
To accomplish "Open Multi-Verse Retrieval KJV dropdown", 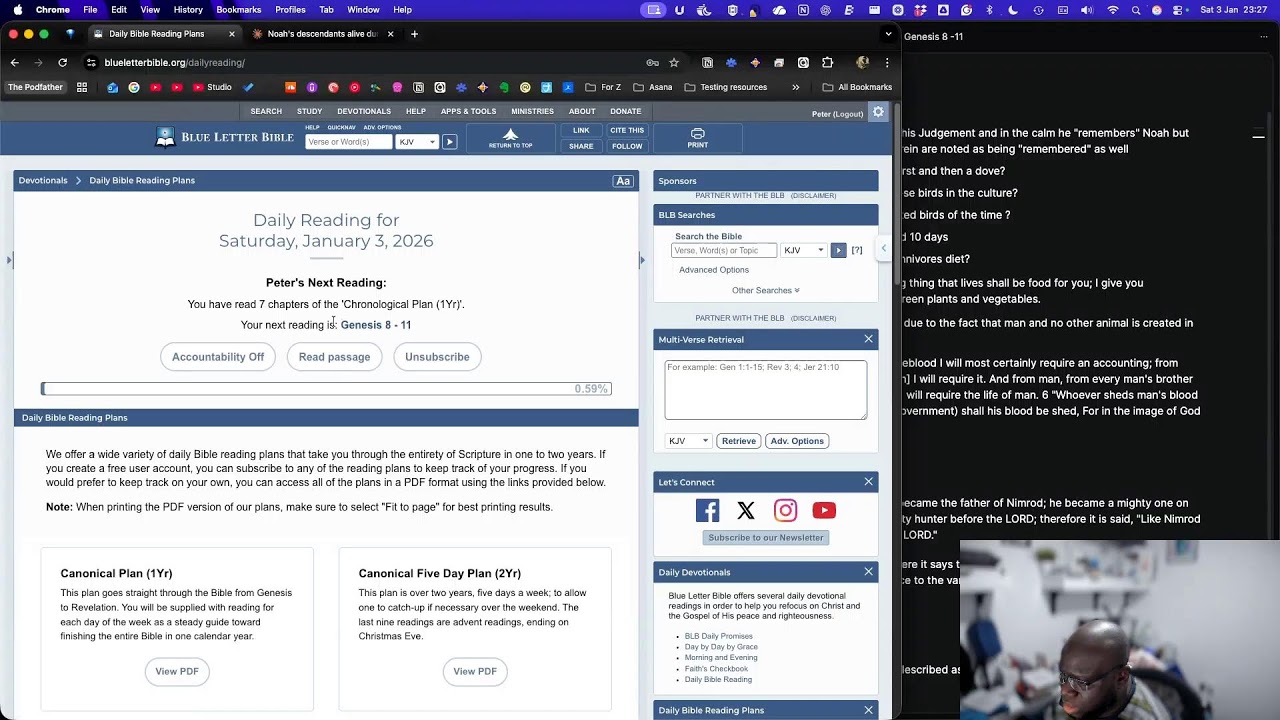I will tap(688, 441).
